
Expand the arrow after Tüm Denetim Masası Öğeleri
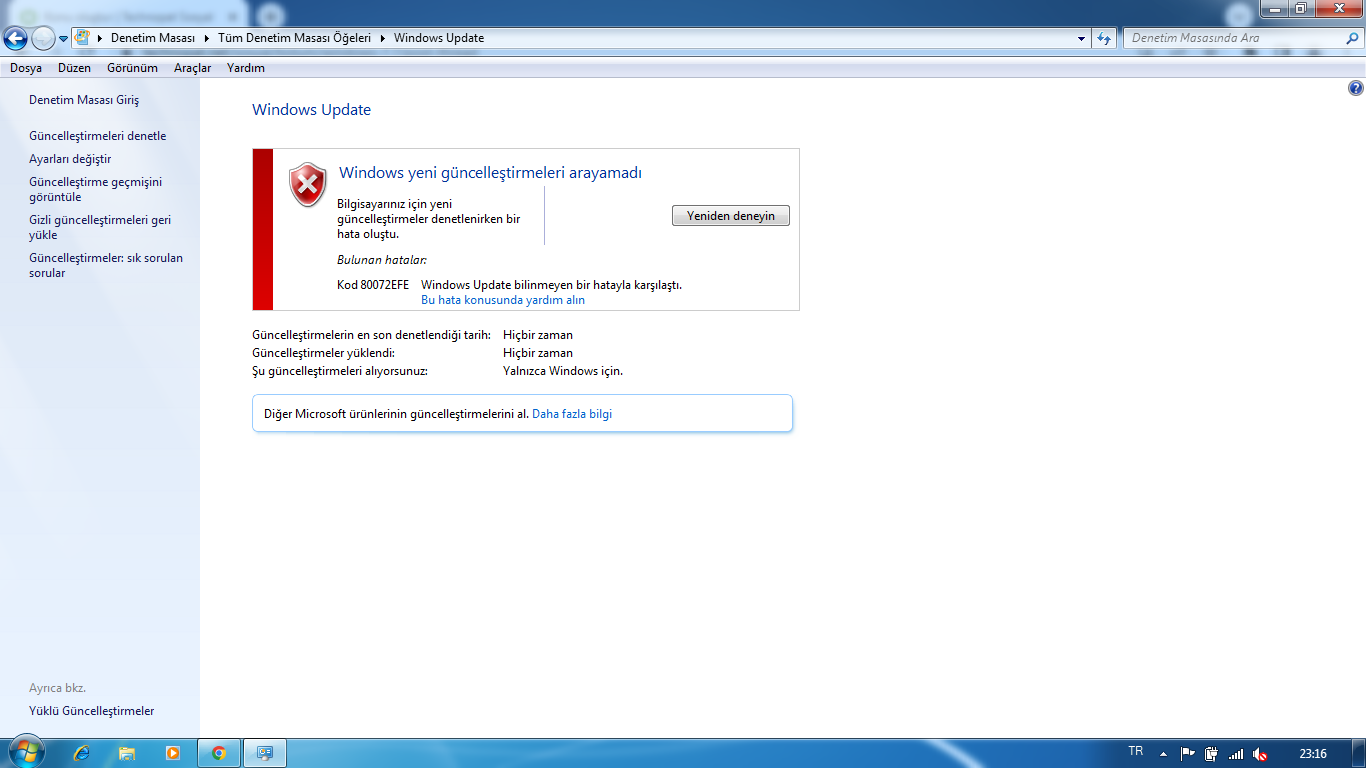click(x=383, y=38)
